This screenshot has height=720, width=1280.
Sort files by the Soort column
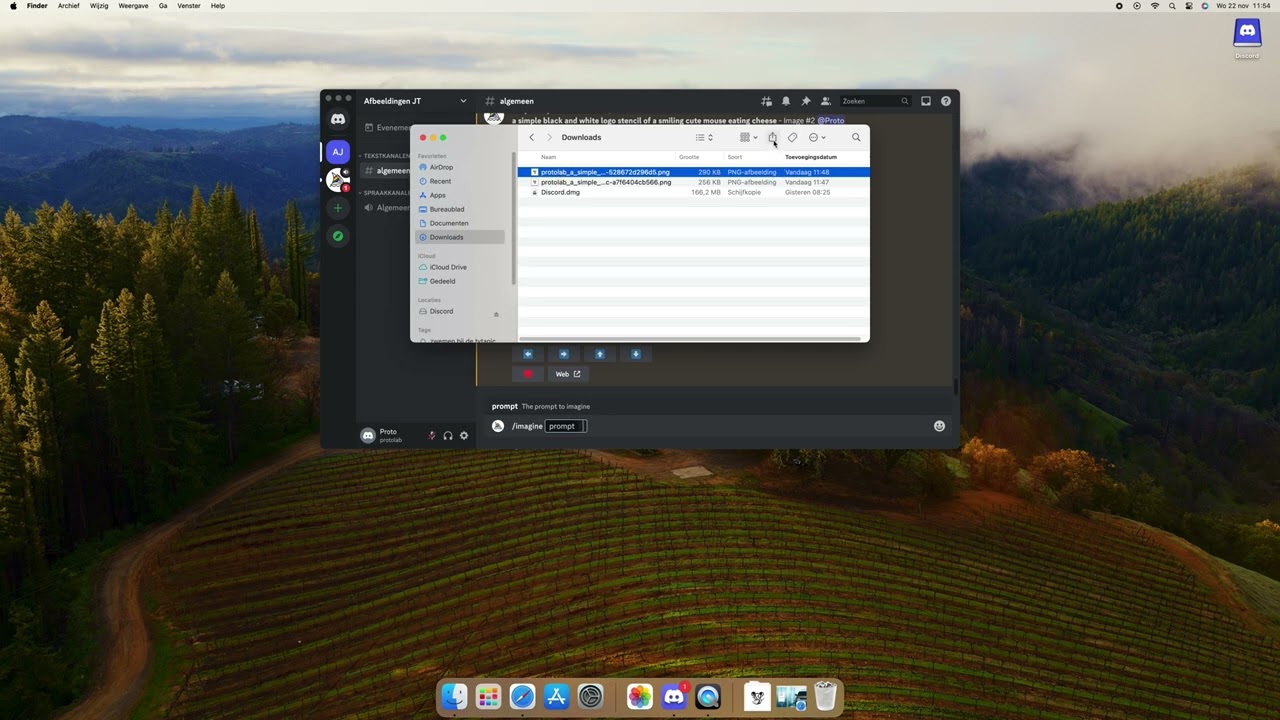click(735, 157)
